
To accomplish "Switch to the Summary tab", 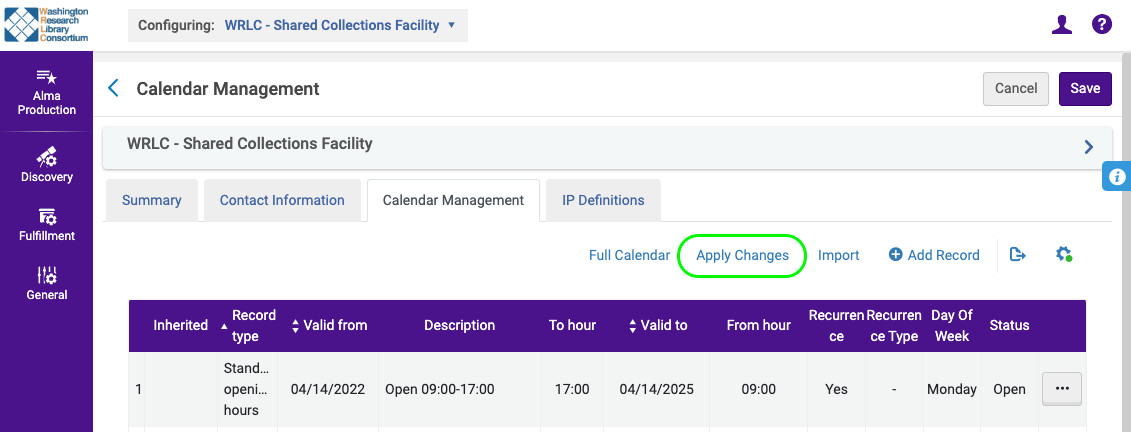I will coord(151,200).
